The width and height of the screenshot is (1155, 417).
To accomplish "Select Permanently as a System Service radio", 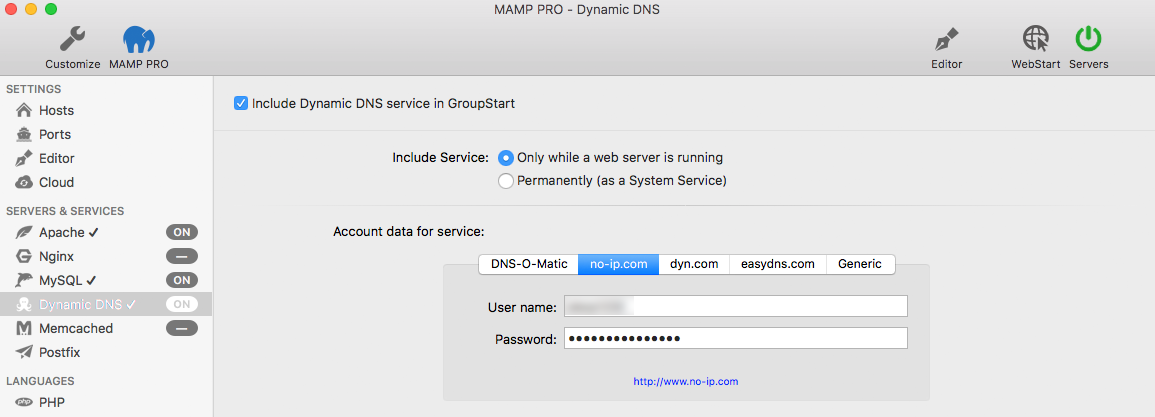I will pyautogui.click(x=505, y=181).
